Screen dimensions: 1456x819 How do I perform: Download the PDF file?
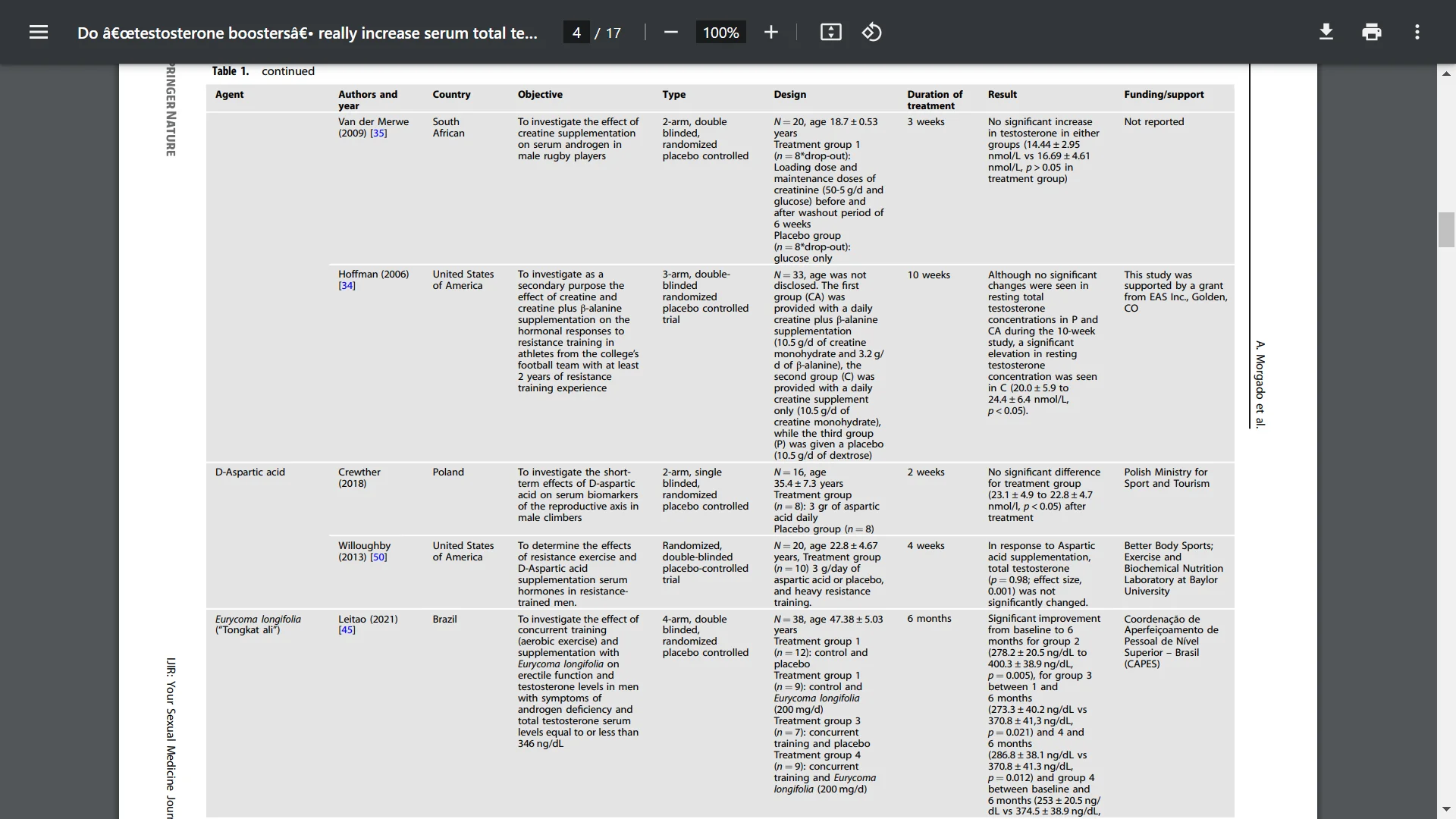[x=1326, y=32]
